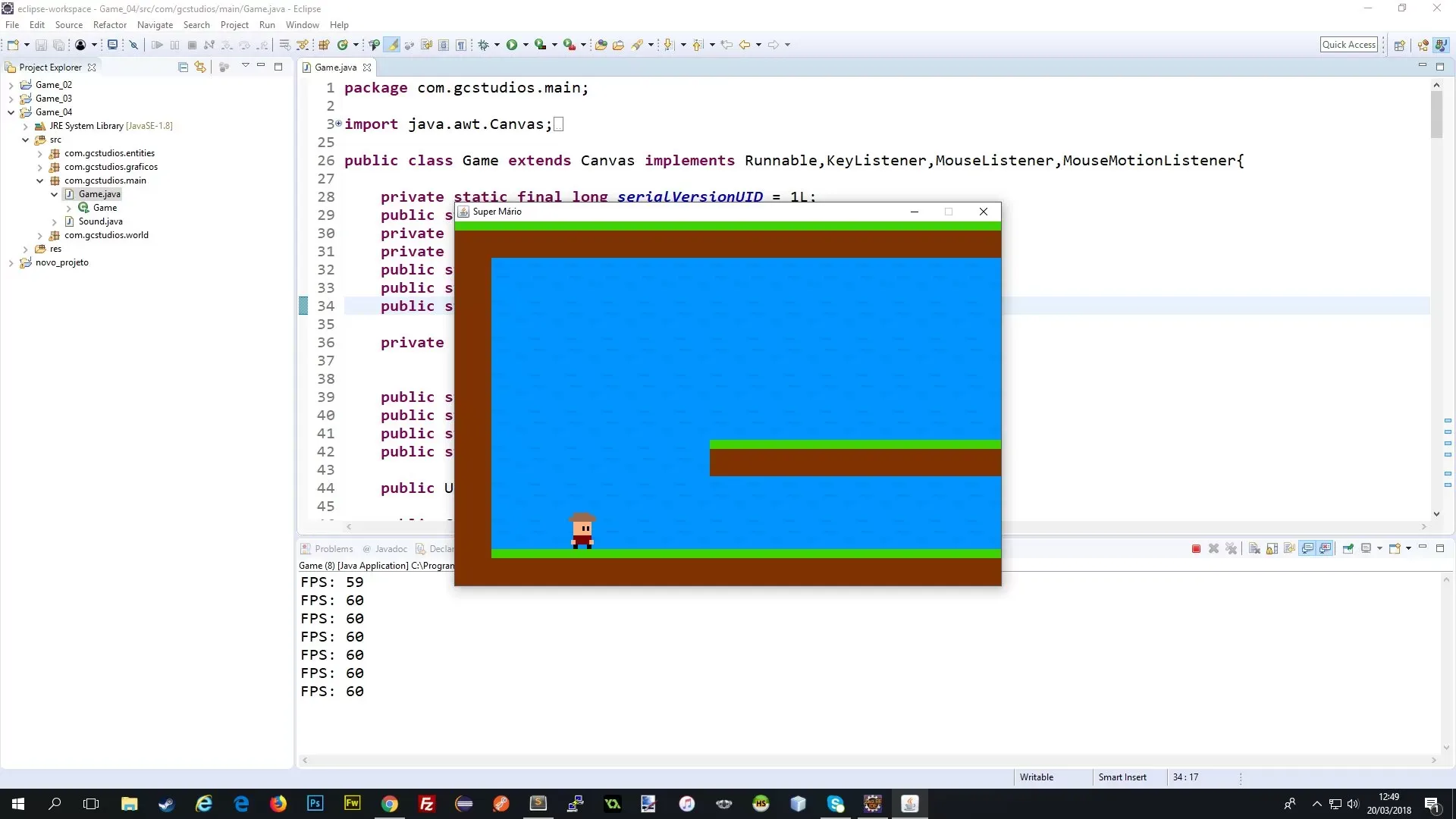The width and height of the screenshot is (1456, 819).
Task: Open the Source menu
Action: [68, 25]
